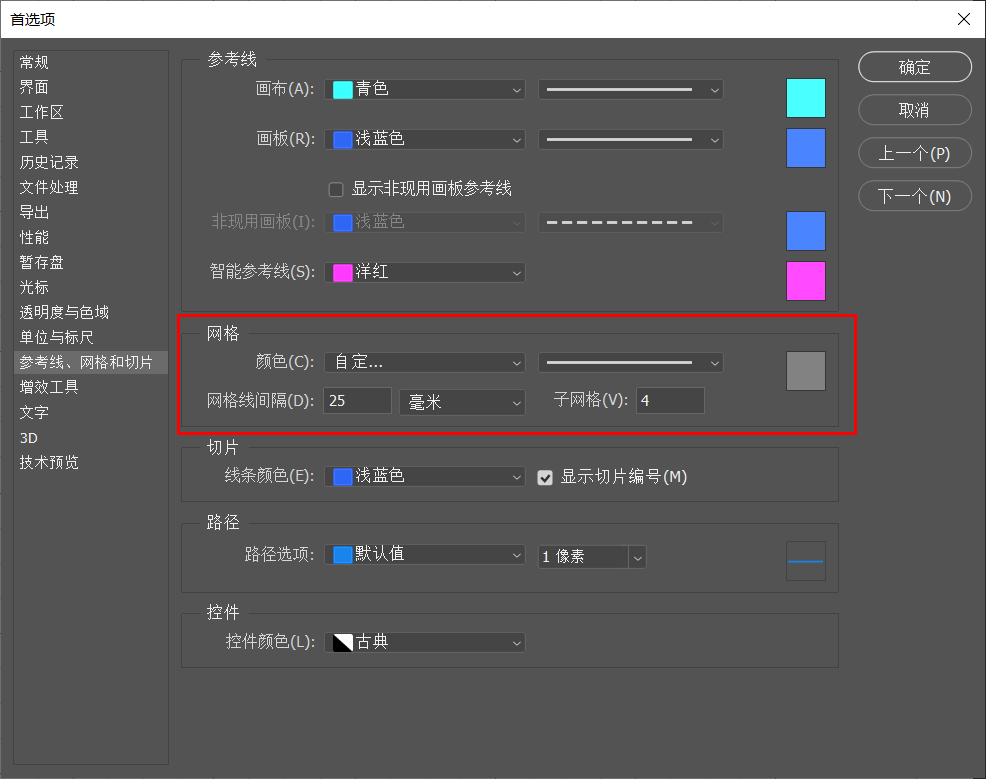Click the 取消 button

[x=914, y=110]
